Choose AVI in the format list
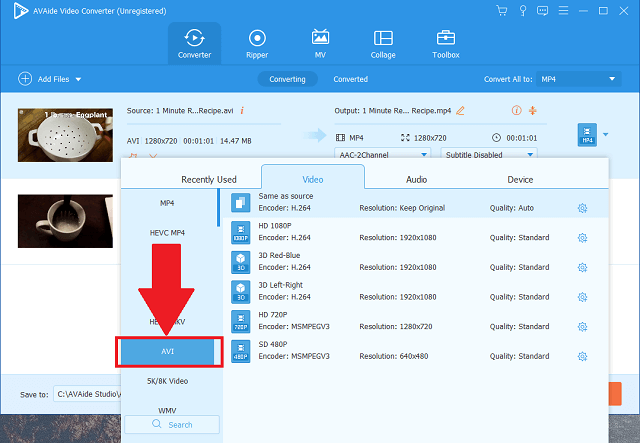Screen dimensions: 640x443 pyautogui.click(x=167, y=351)
